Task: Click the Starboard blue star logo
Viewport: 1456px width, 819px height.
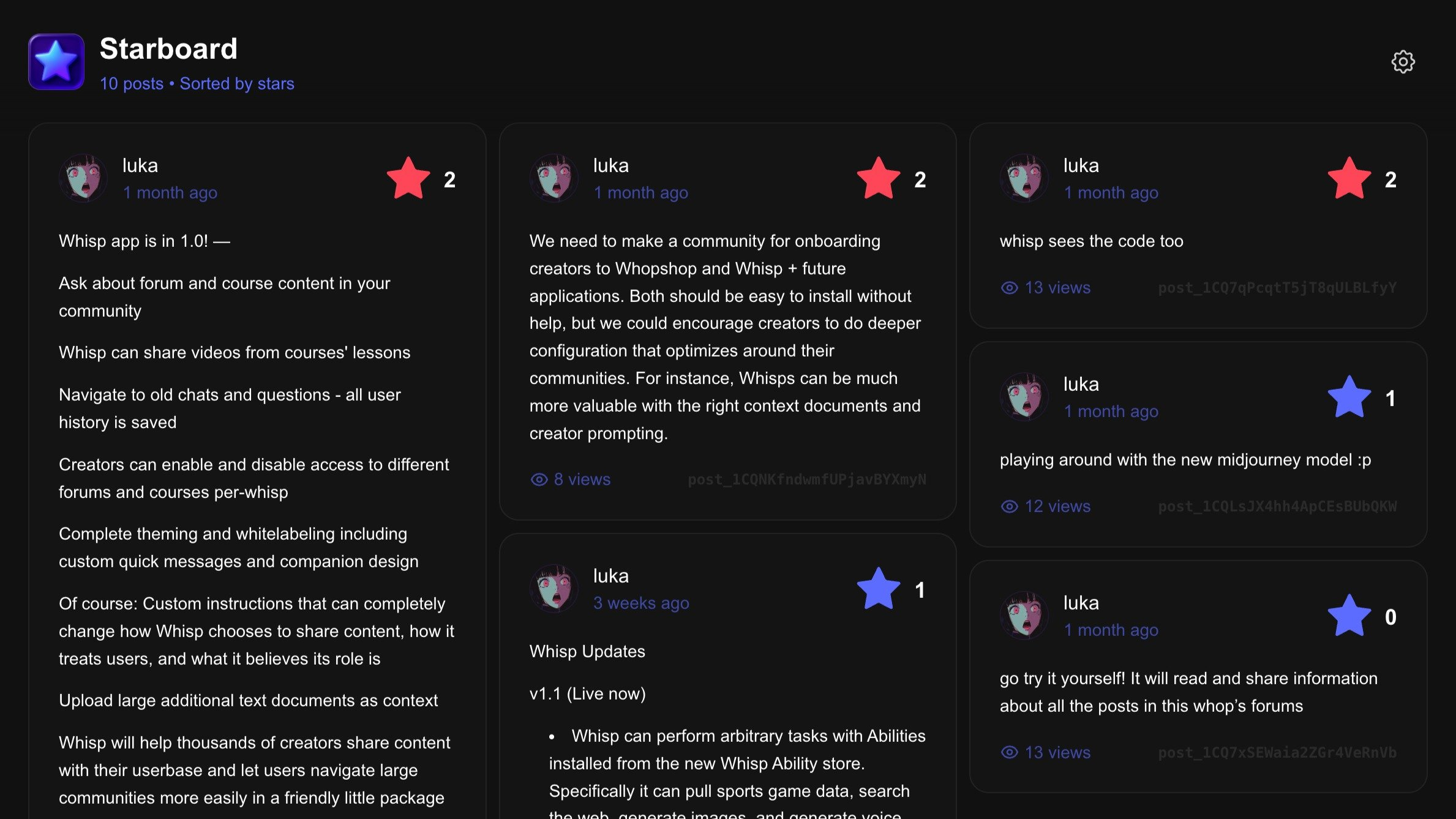Action: (x=56, y=61)
